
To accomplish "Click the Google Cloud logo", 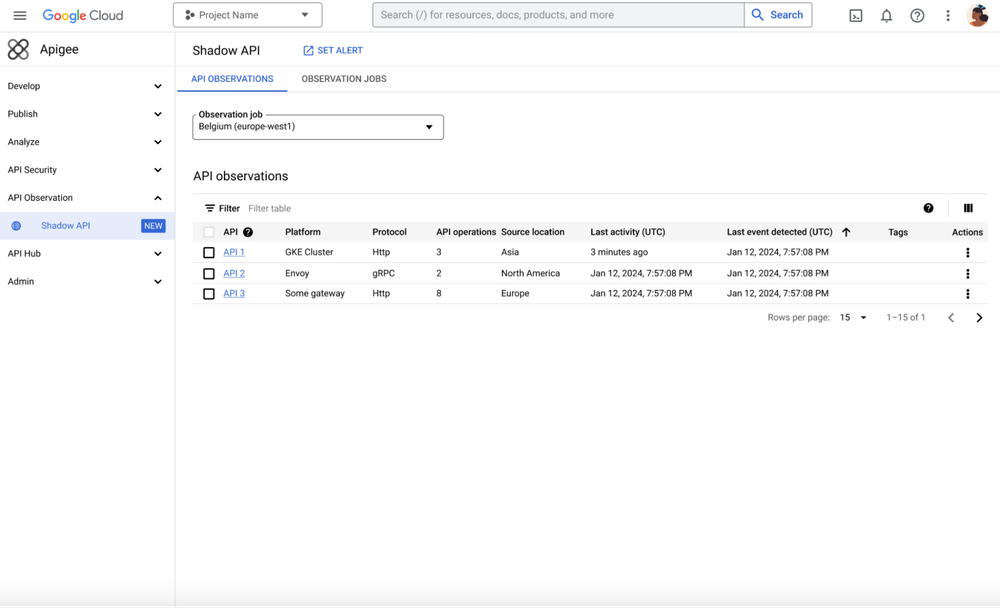I will pyautogui.click(x=83, y=15).
